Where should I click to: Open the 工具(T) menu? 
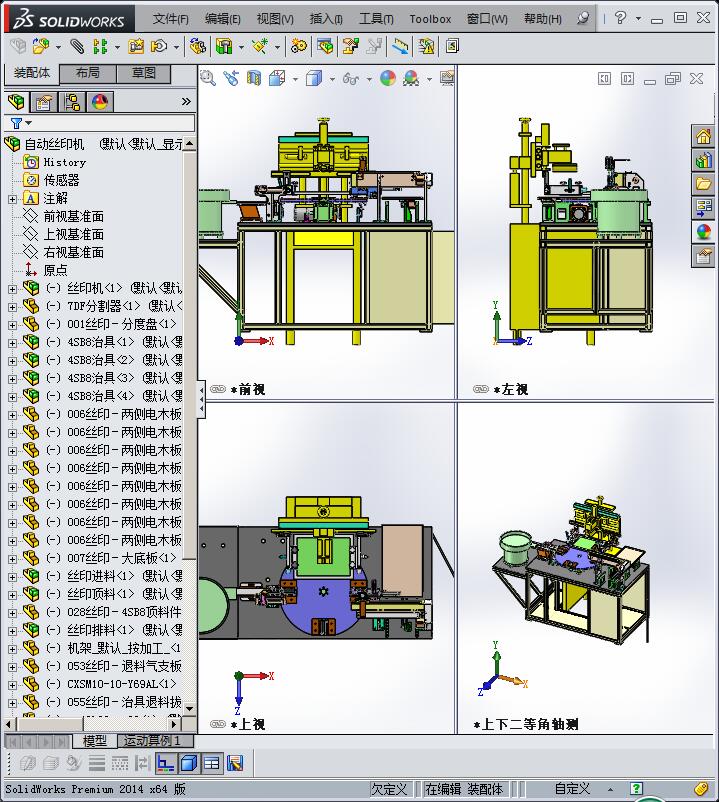tap(376, 19)
